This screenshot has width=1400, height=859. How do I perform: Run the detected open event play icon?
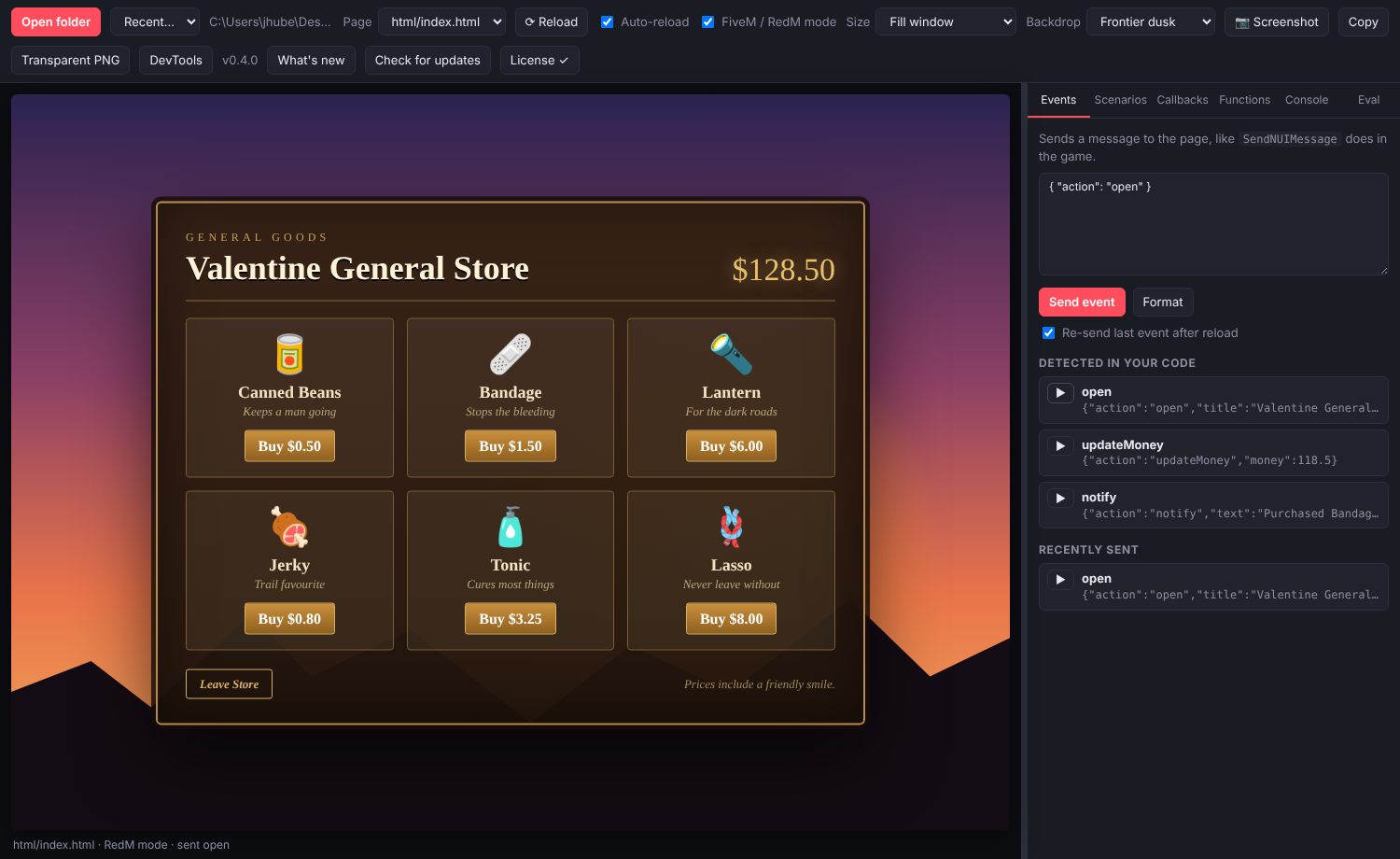click(1060, 393)
